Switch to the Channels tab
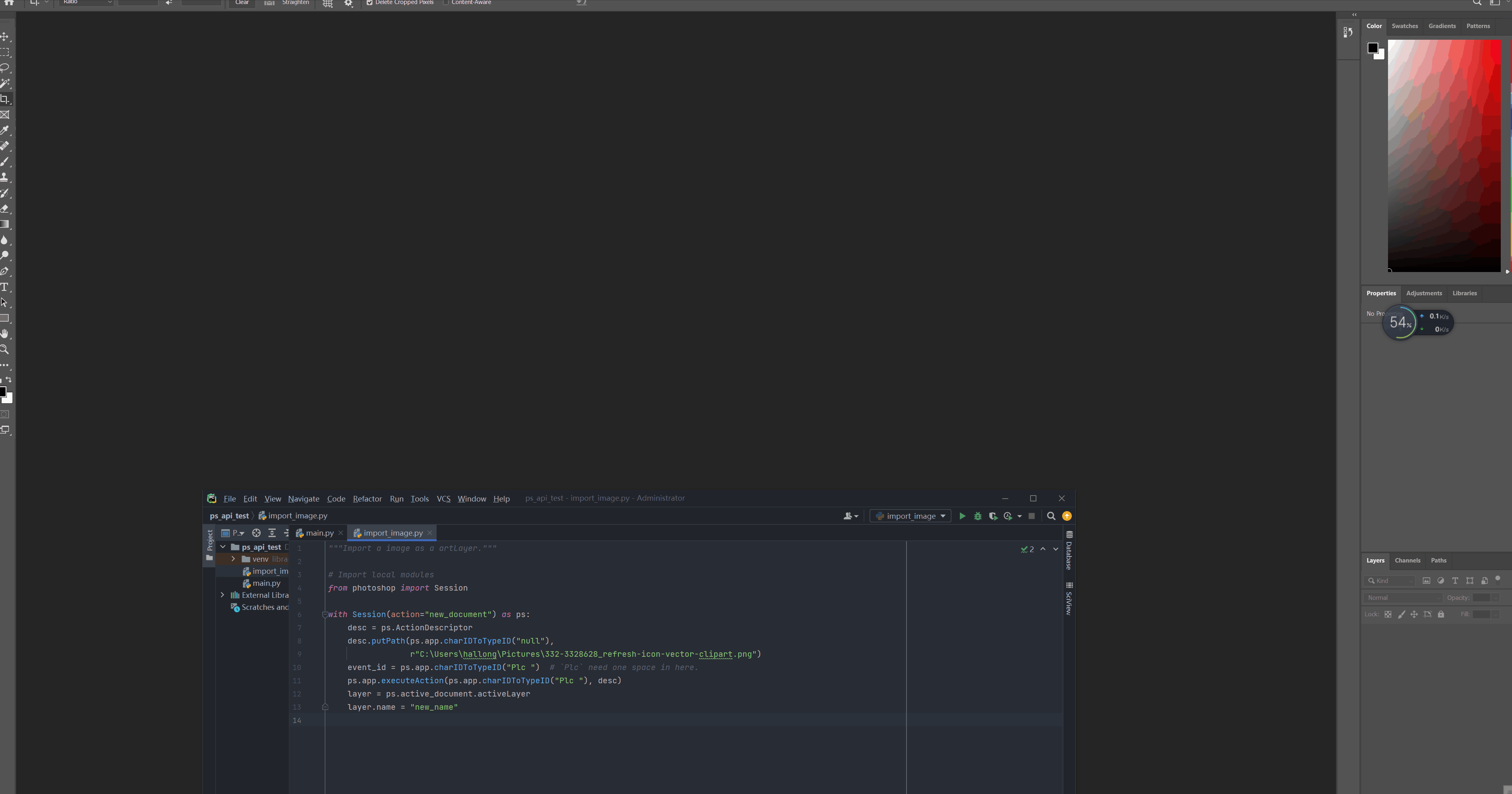The image size is (1512, 794). [x=1408, y=560]
